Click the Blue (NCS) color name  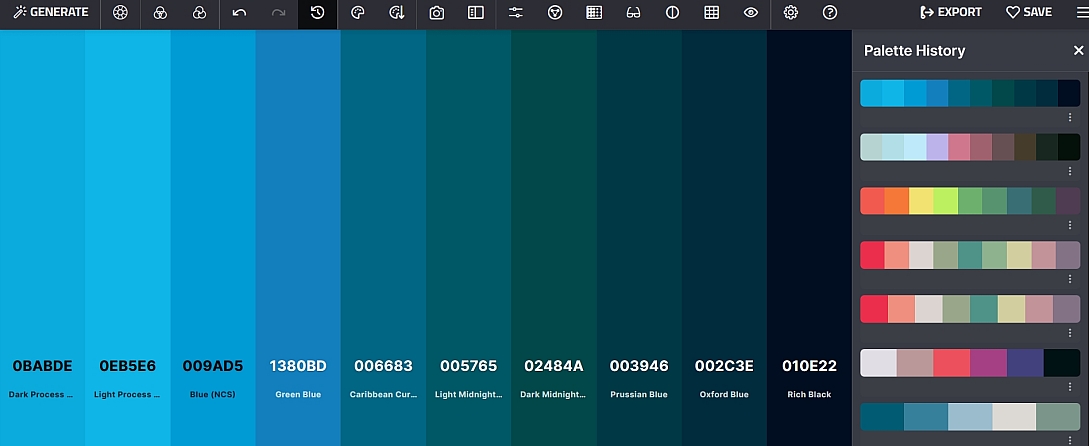tap(213, 395)
